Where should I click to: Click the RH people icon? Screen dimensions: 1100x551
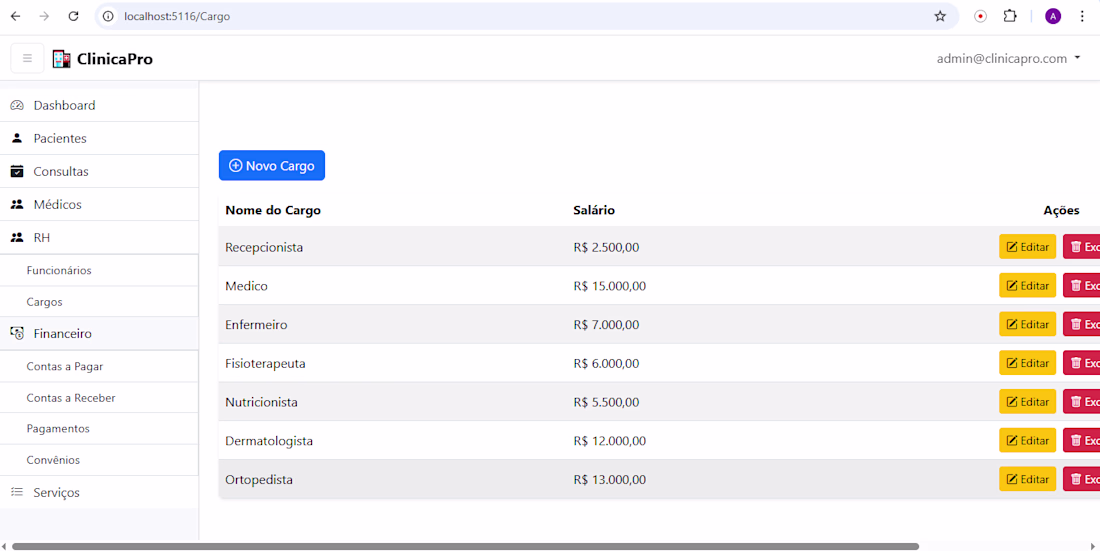click(x=18, y=238)
